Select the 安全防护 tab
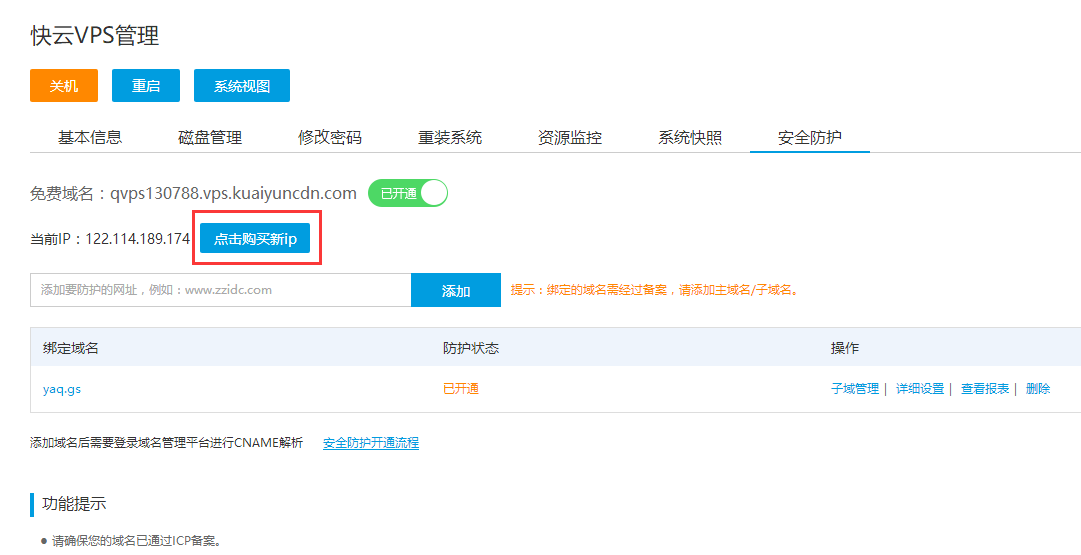 810,138
